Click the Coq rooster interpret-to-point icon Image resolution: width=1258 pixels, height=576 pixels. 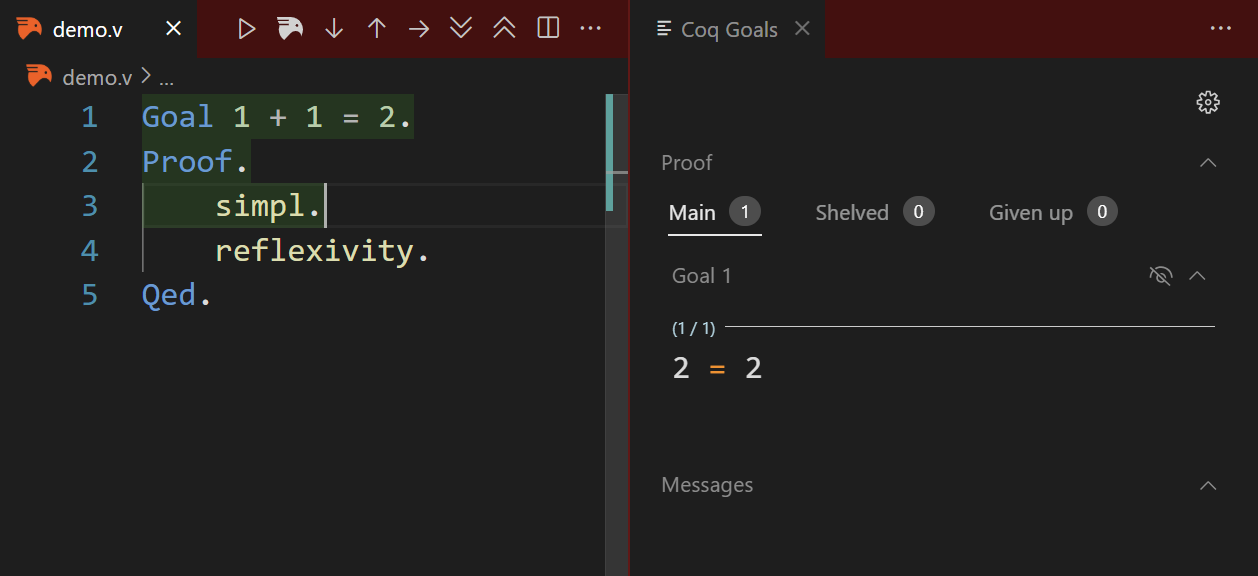pos(290,29)
